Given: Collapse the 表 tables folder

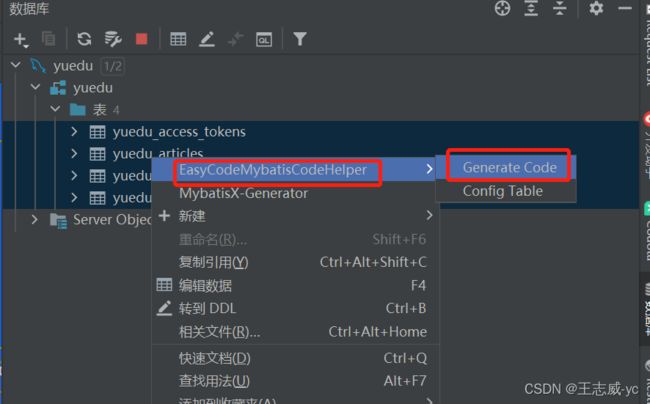Looking at the screenshot, I should point(55,109).
